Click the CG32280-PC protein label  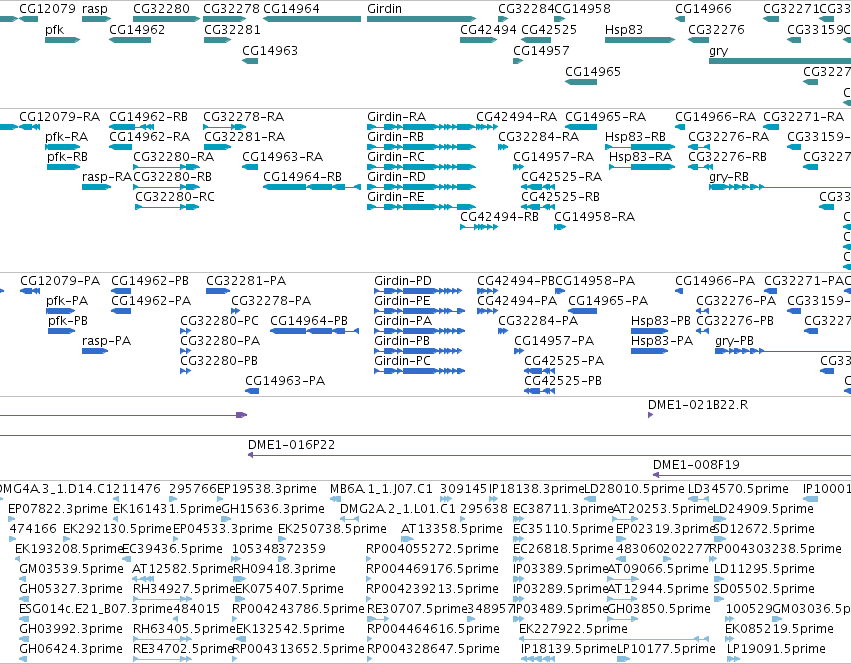[220, 321]
